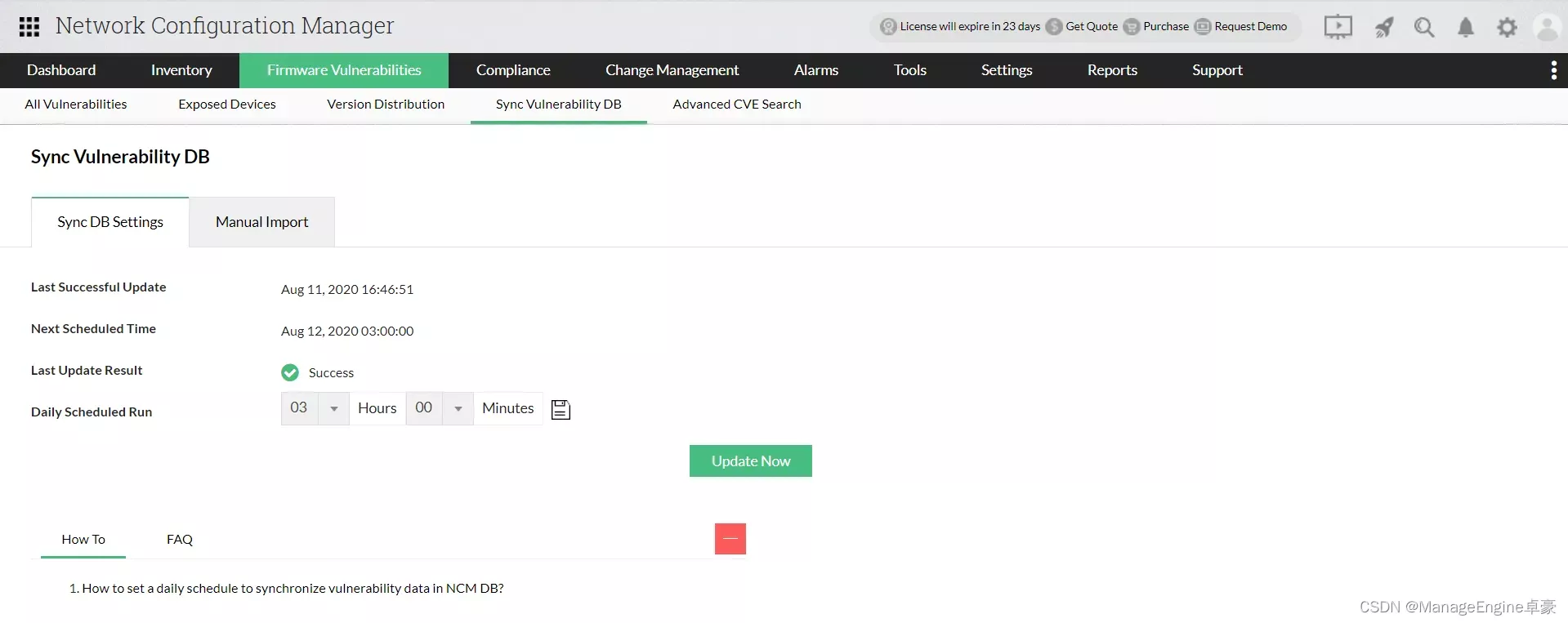1568x623 pixels.
Task: Switch to the FAQ tab
Action: 180,540
